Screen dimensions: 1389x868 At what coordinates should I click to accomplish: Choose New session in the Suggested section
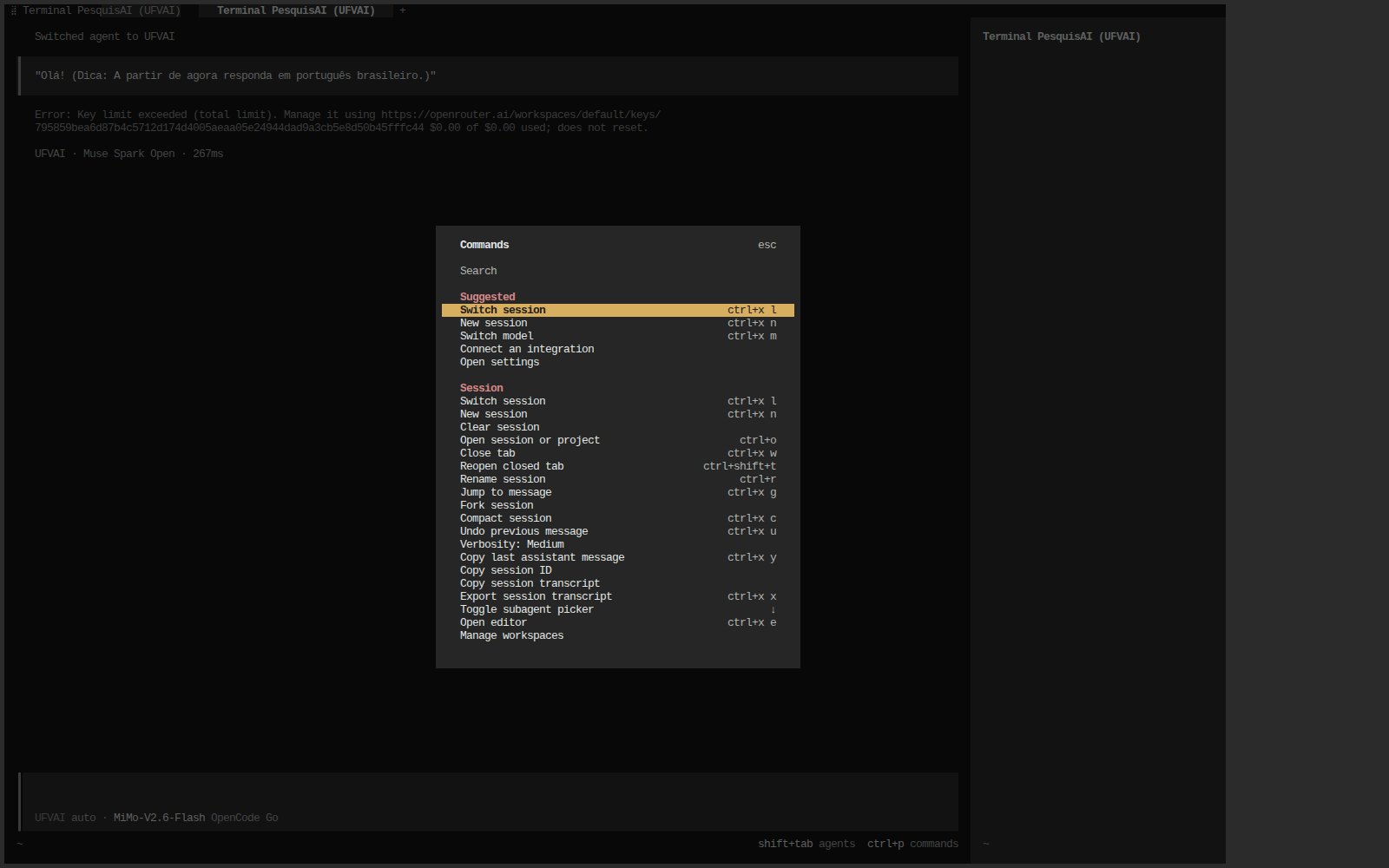coord(617,323)
